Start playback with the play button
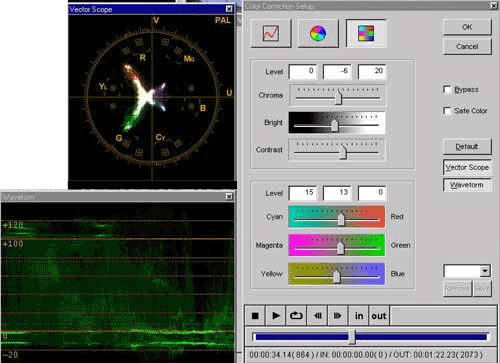Viewport: 500px width, 363px height. coord(276,316)
